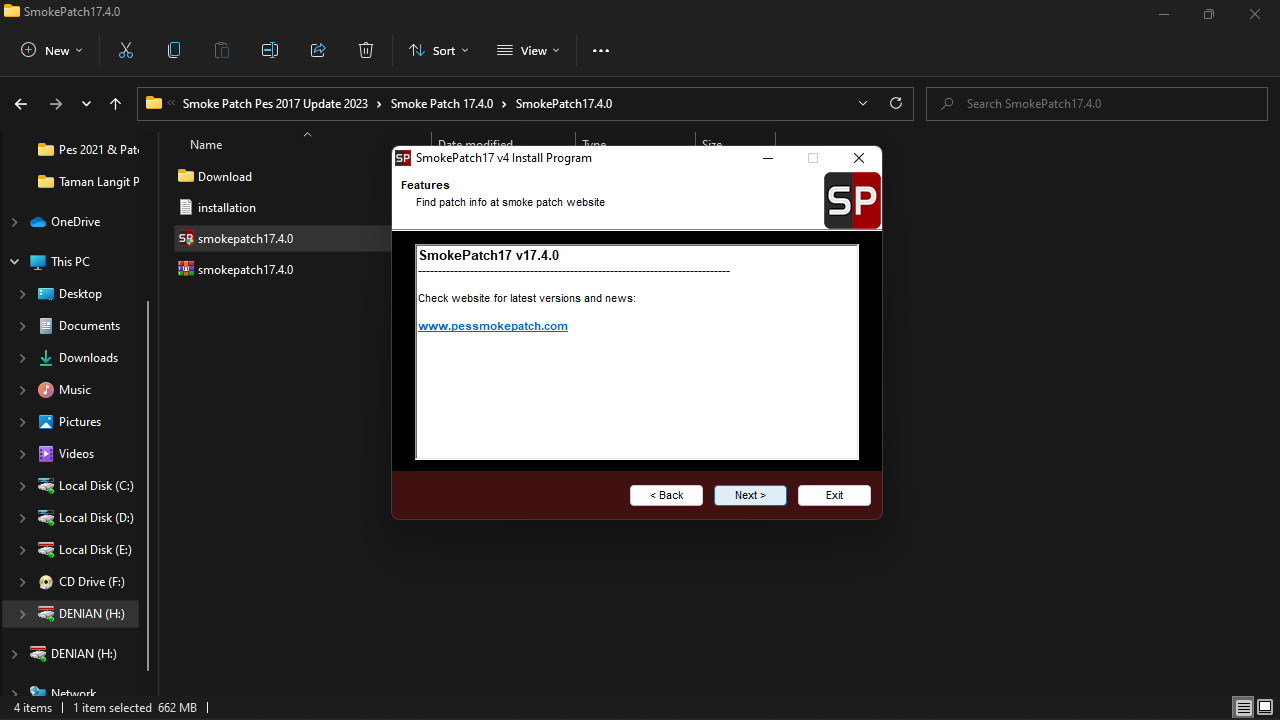The image size is (1280, 720).
Task: Click the Next button in installer
Action: pos(750,495)
